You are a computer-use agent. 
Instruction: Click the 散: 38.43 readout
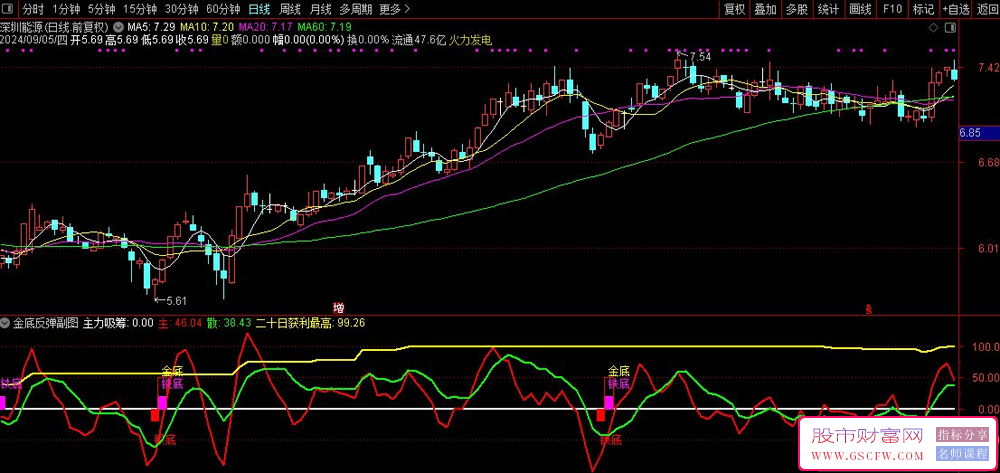pyautogui.click(x=229, y=323)
